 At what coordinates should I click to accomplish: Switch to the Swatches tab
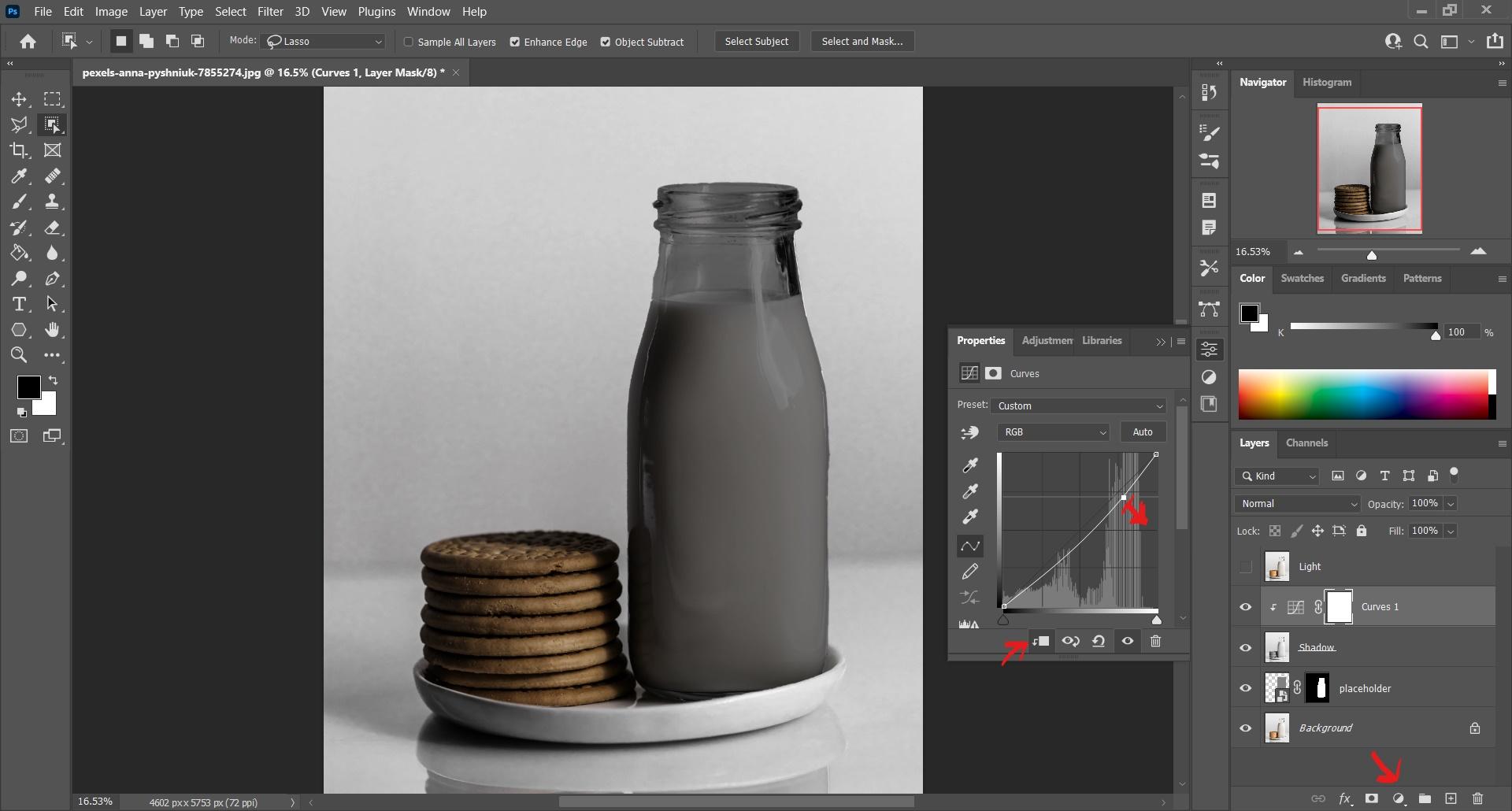click(1302, 278)
